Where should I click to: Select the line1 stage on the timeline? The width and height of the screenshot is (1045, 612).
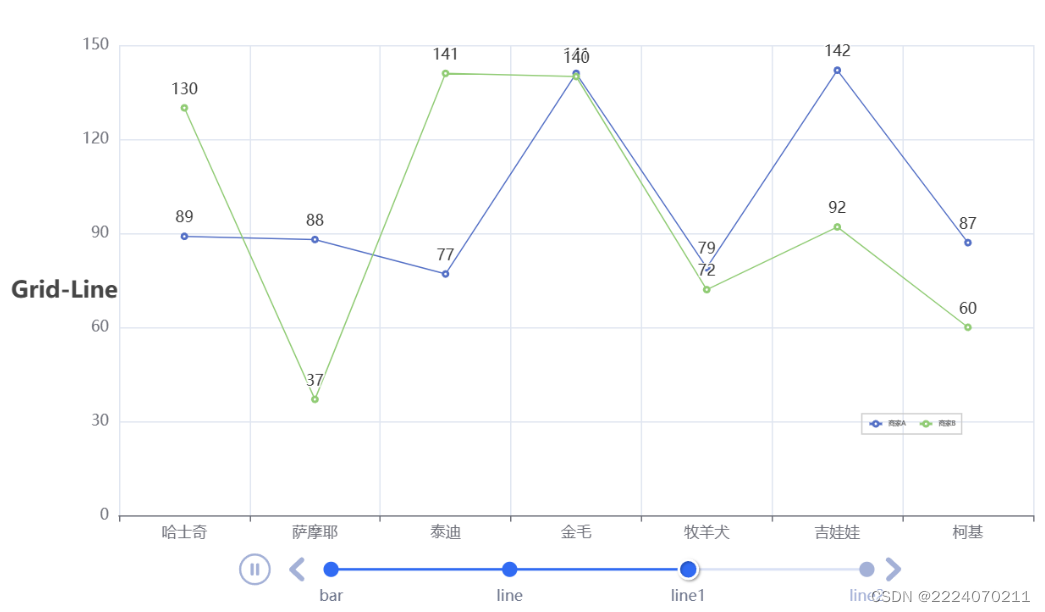(x=688, y=569)
